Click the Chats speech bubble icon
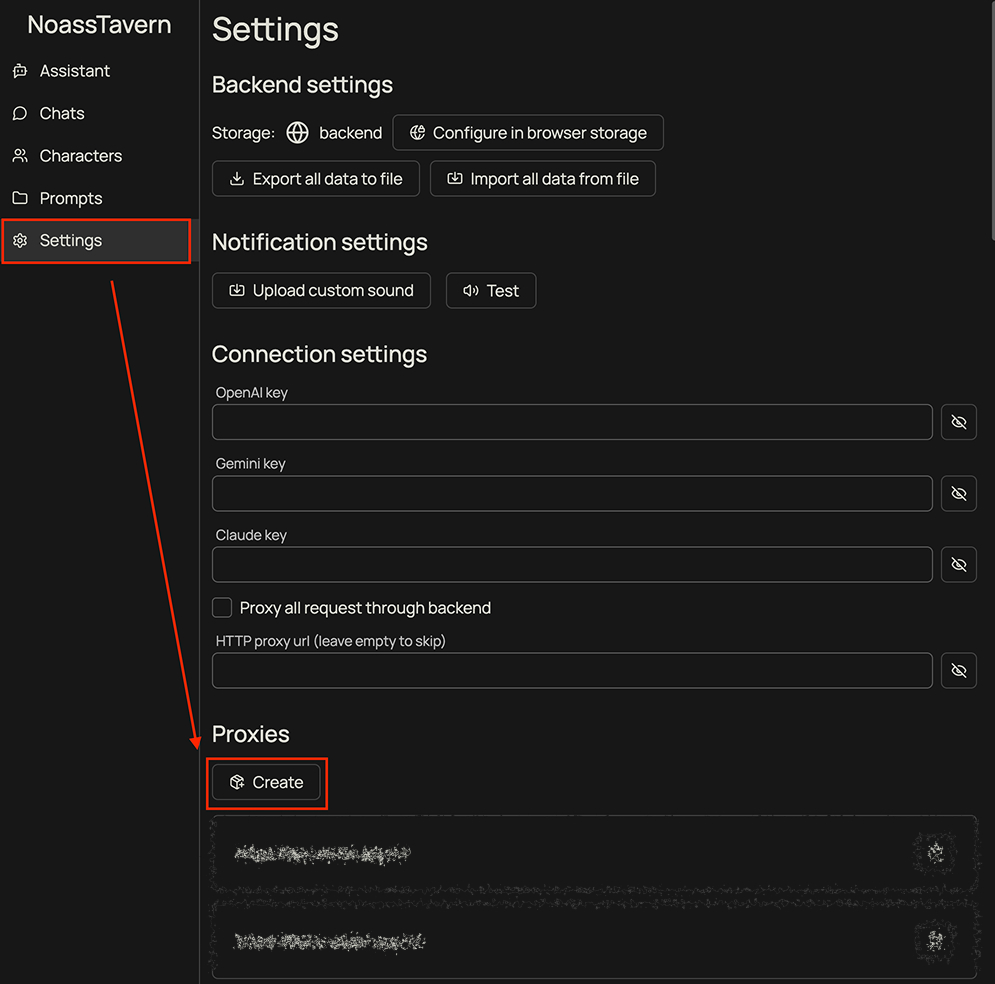This screenshot has height=984, width=995. click(20, 114)
